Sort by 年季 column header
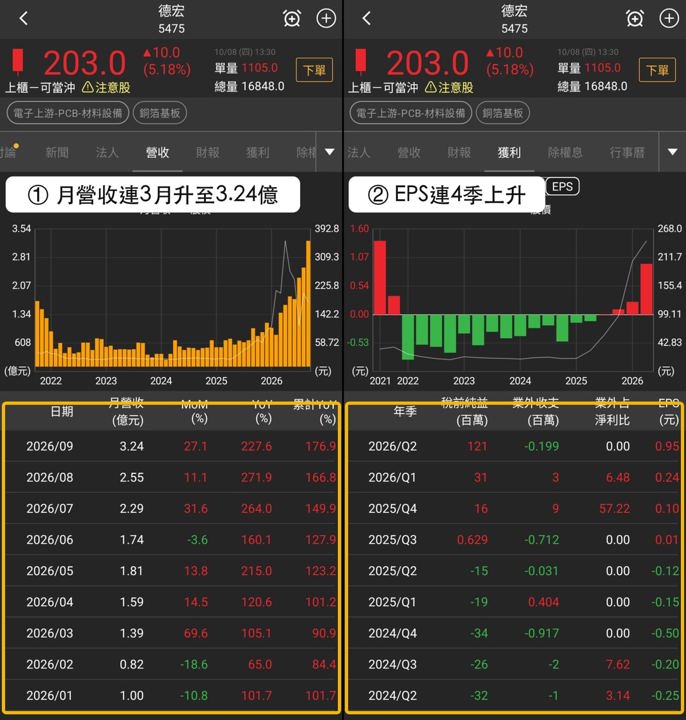This screenshot has width=686, height=720. pyautogui.click(x=405, y=411)
